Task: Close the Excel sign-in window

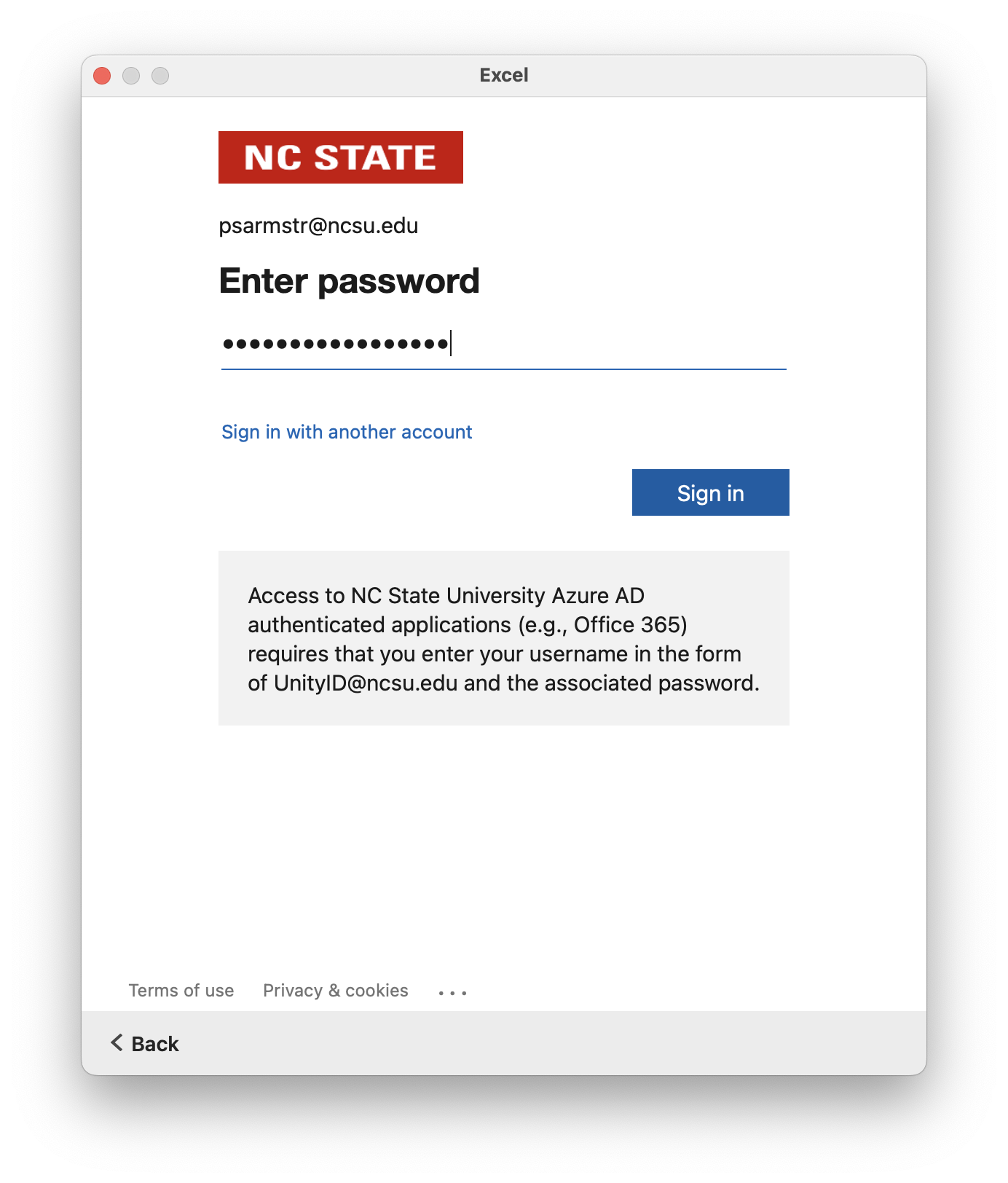Action: [x=102, y=76]
